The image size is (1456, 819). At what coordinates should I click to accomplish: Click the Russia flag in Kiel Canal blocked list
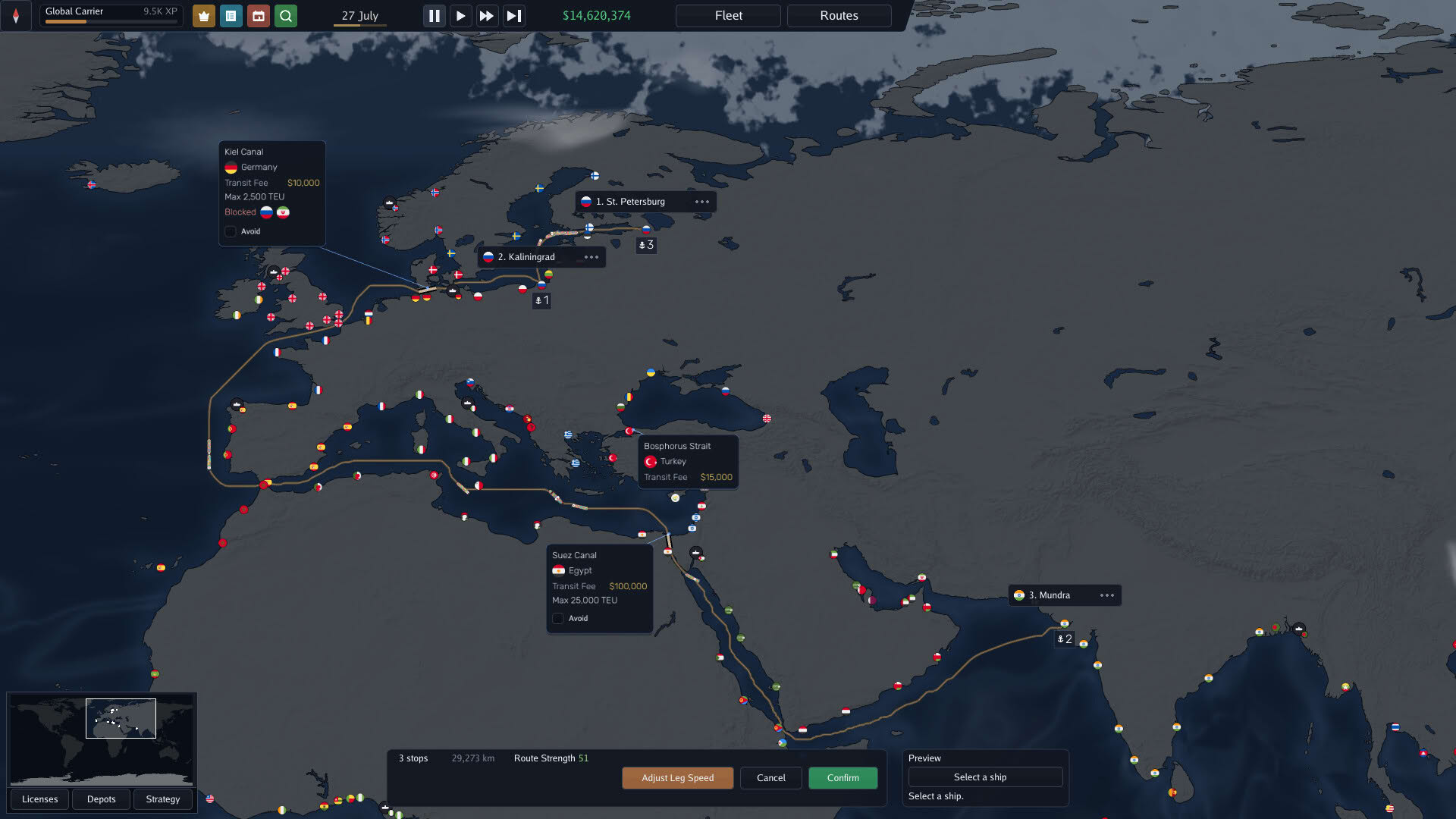[266, 212]
